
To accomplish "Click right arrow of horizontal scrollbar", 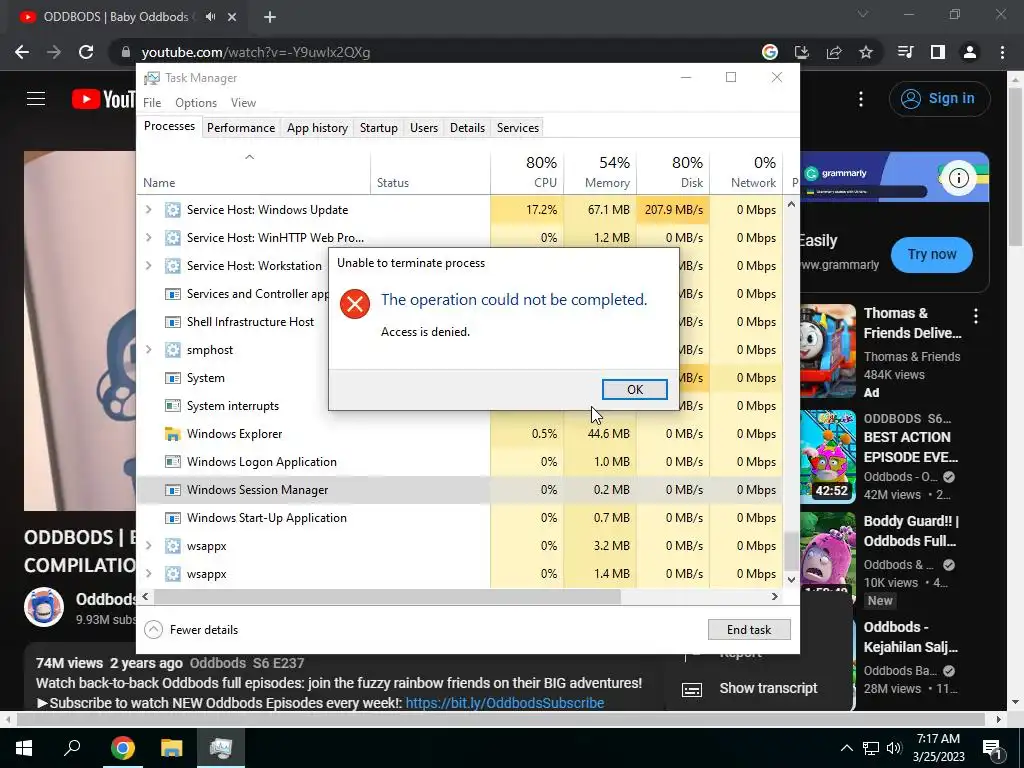I will click(x=775, y=596).
